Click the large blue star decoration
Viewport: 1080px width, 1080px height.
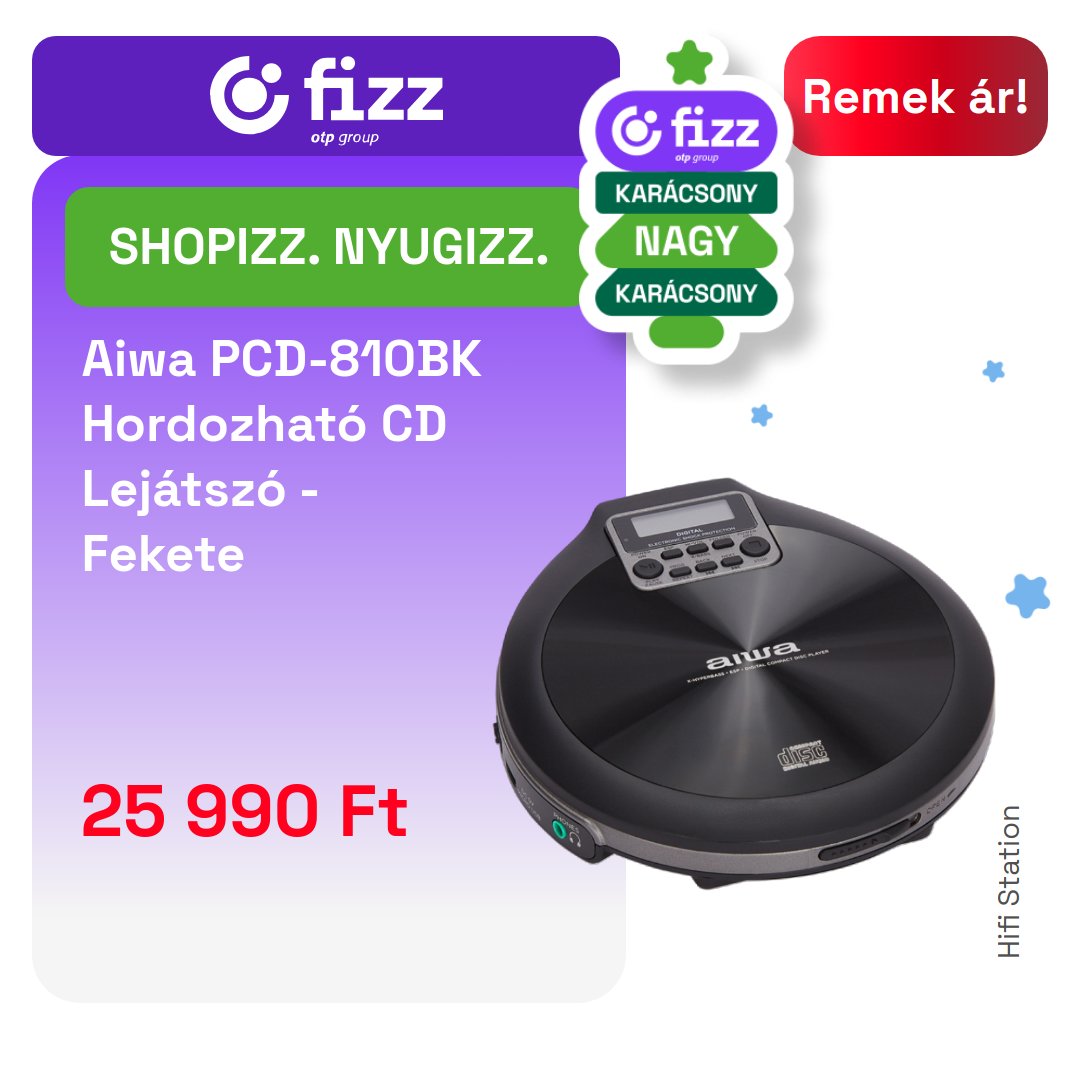[x=1028, y=596]
